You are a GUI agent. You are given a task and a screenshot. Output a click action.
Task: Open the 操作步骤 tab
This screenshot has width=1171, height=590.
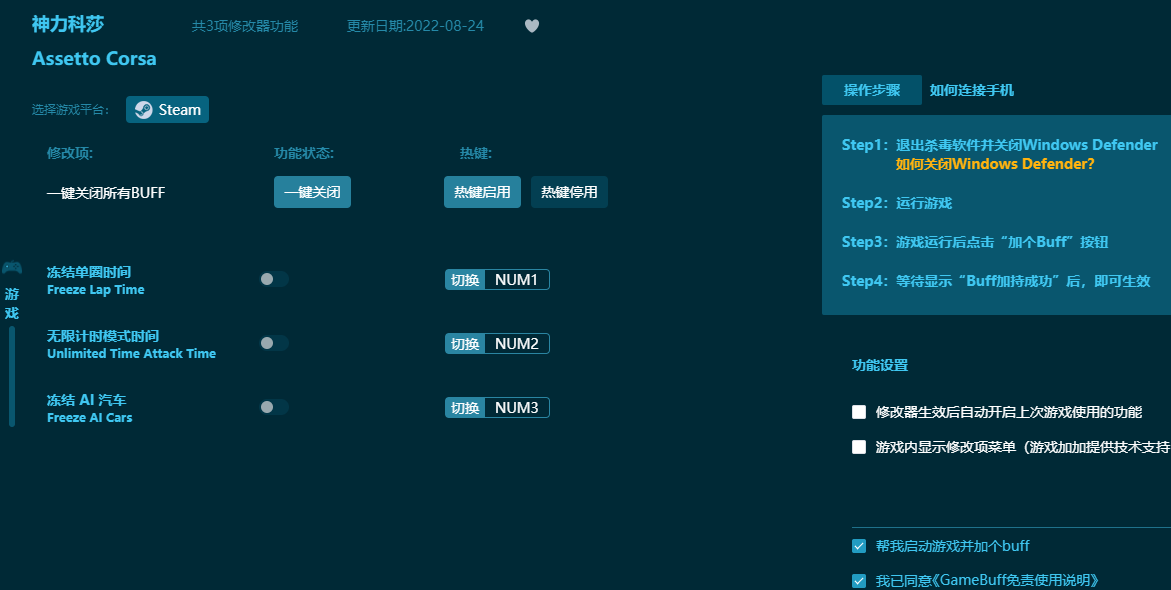pos(872,90)
